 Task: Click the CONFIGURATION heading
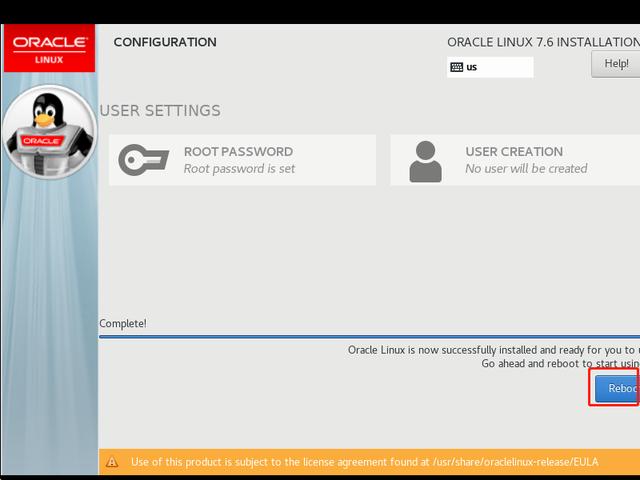click(165, 42)
